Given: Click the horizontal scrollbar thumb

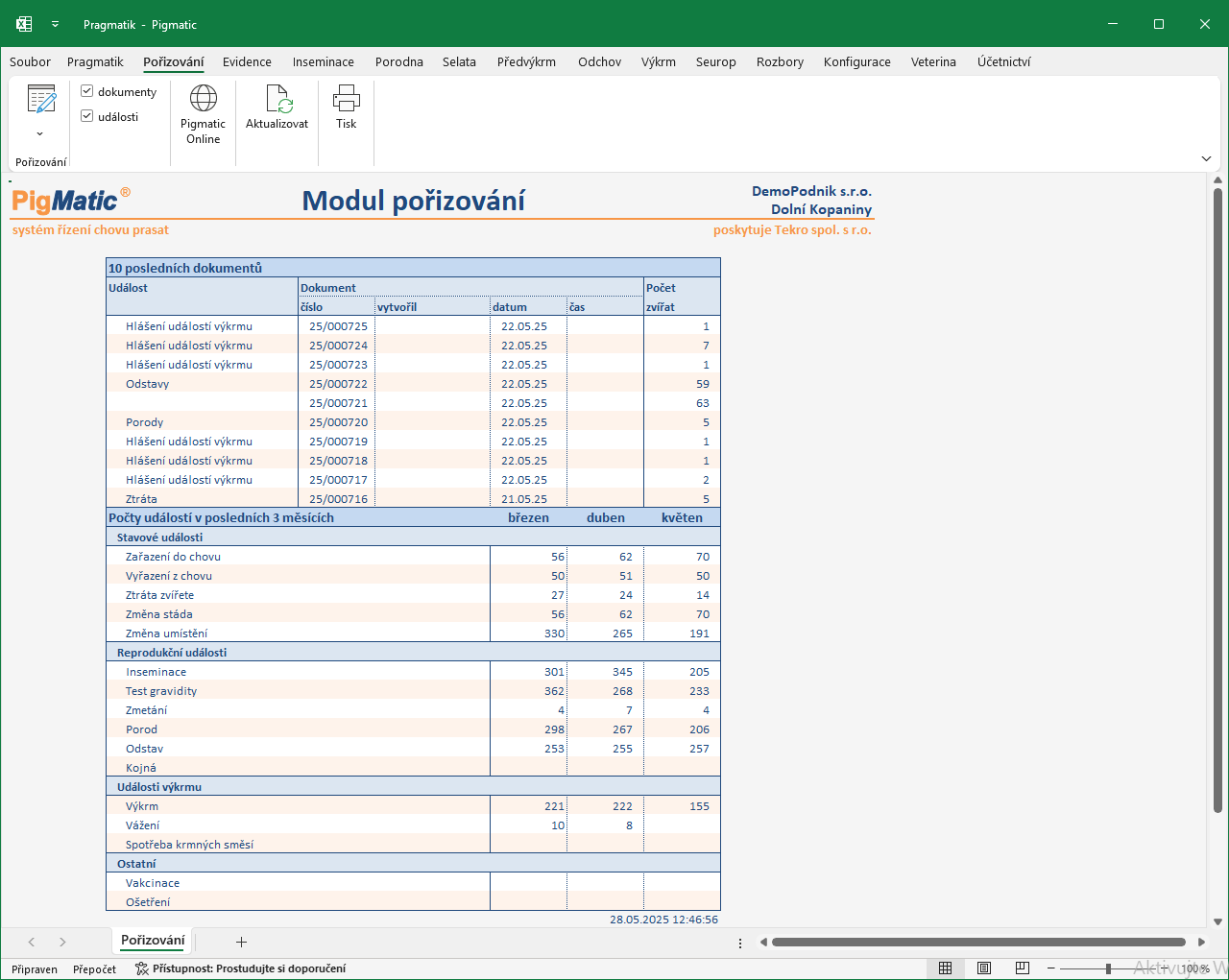Looking at the screenshot, I should (x=978, y=943).
